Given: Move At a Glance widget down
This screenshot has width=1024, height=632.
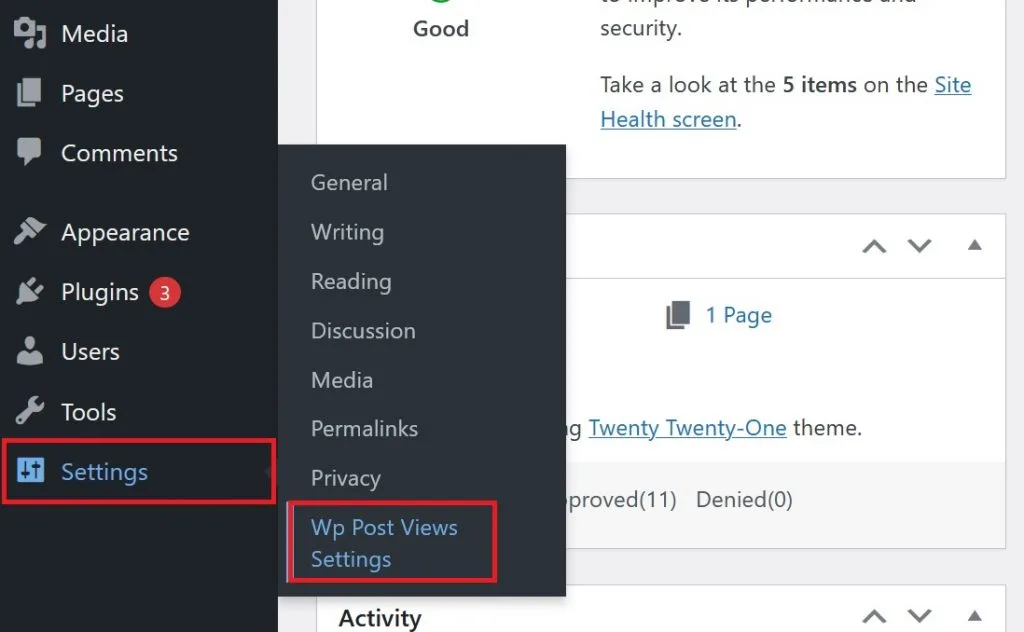Looking at the screenshot, I should (919, 246).
